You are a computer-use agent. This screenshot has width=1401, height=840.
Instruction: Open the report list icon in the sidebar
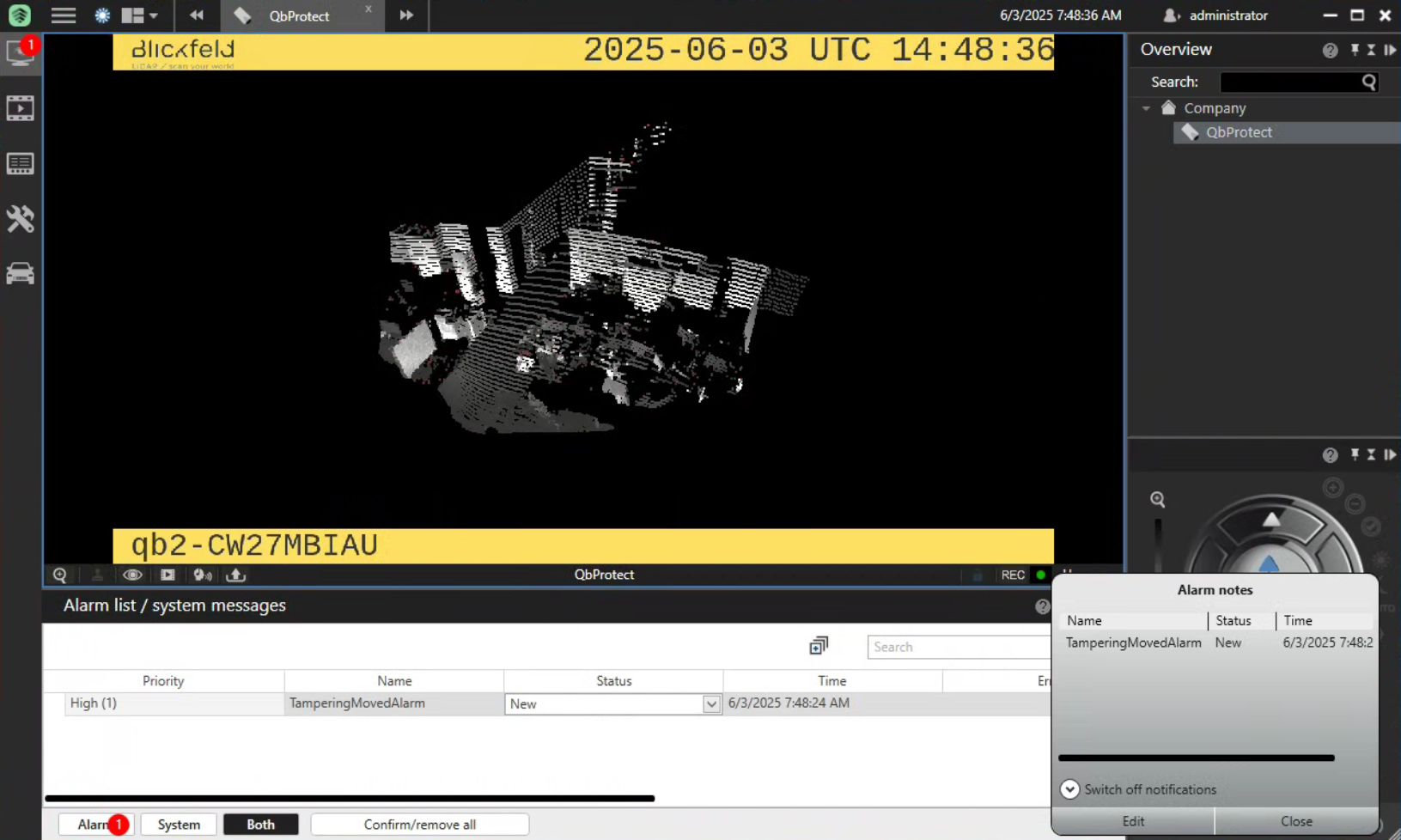click(x=20, y=164)
